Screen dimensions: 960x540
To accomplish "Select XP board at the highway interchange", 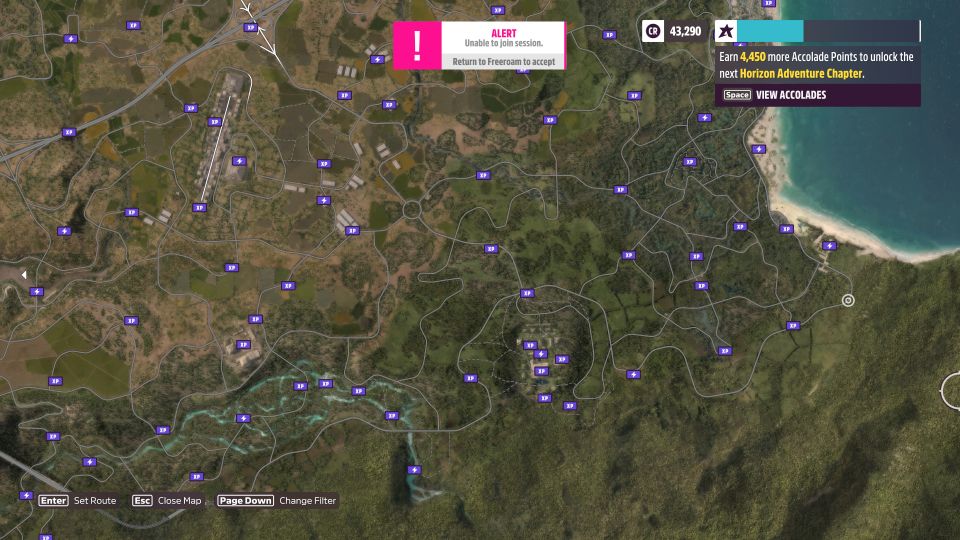I will (250, 28).
